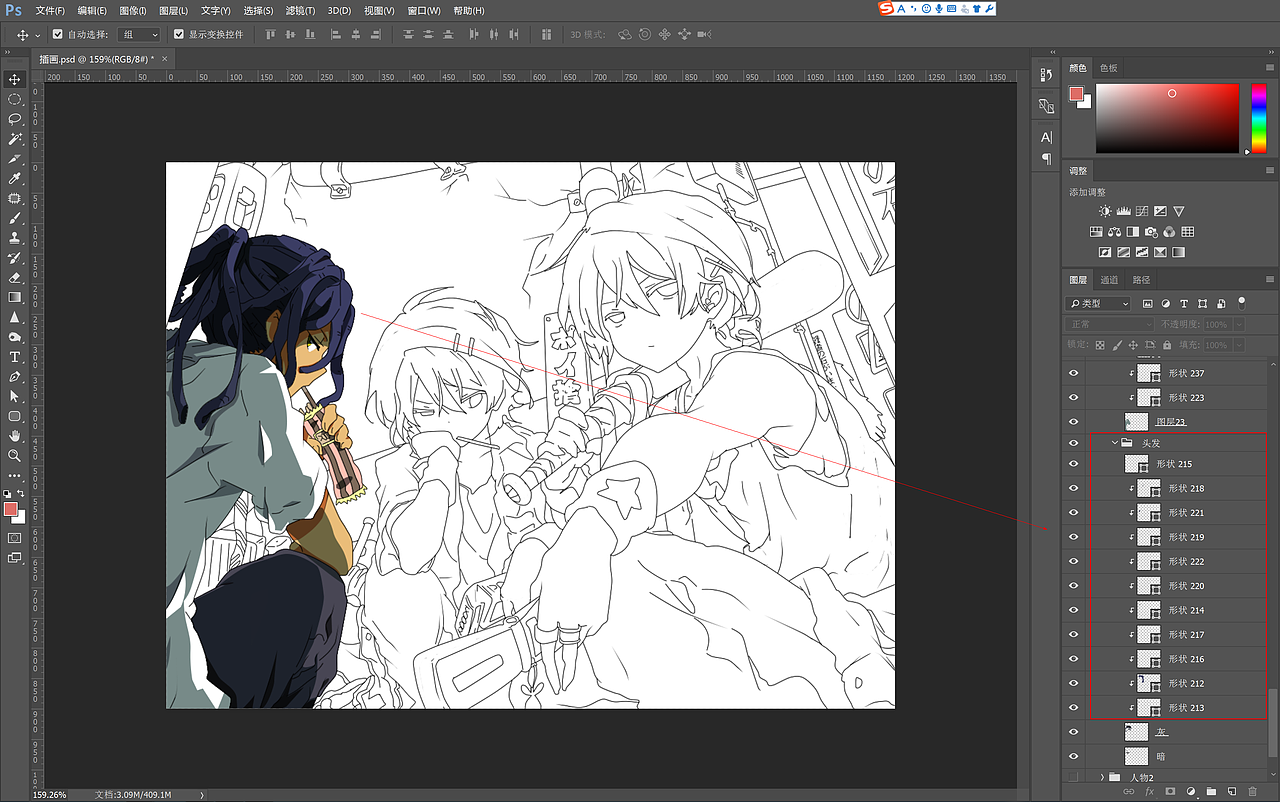Toggle layer filtering on/off switch
The width and height of the screenshot is (1280, 802).
click(1242, 302)
